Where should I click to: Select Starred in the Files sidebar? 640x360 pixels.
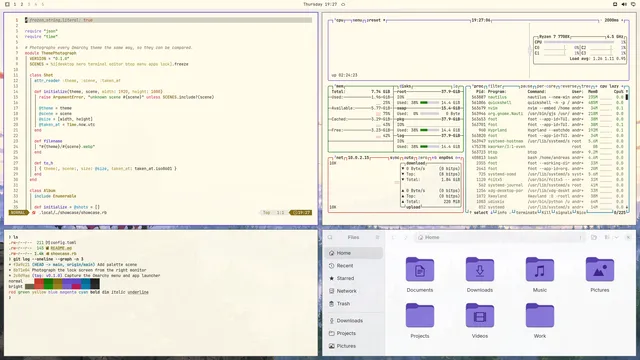pyautogui.click(x=354, y=278)
